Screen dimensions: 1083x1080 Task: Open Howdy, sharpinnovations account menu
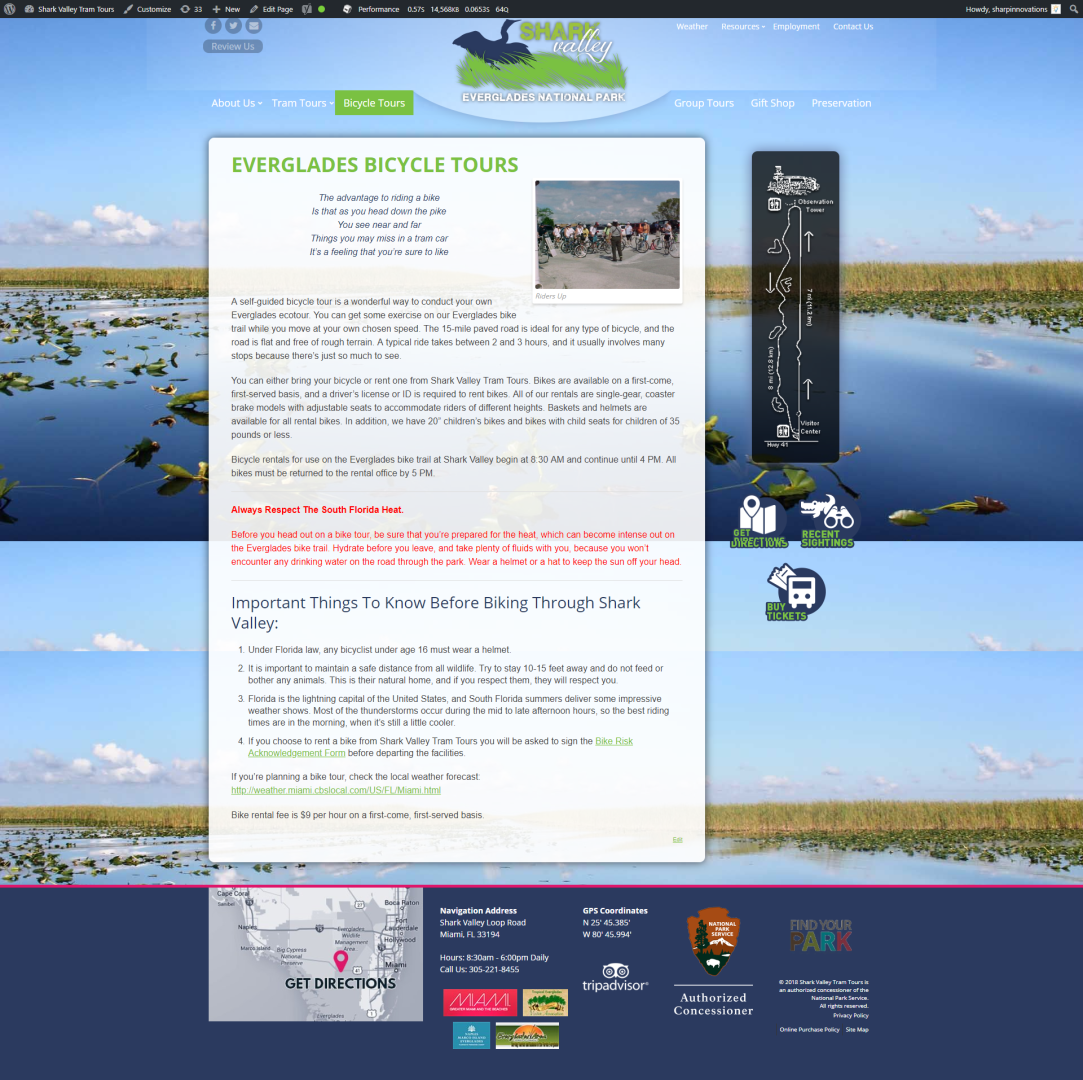tap(1012, 9)
